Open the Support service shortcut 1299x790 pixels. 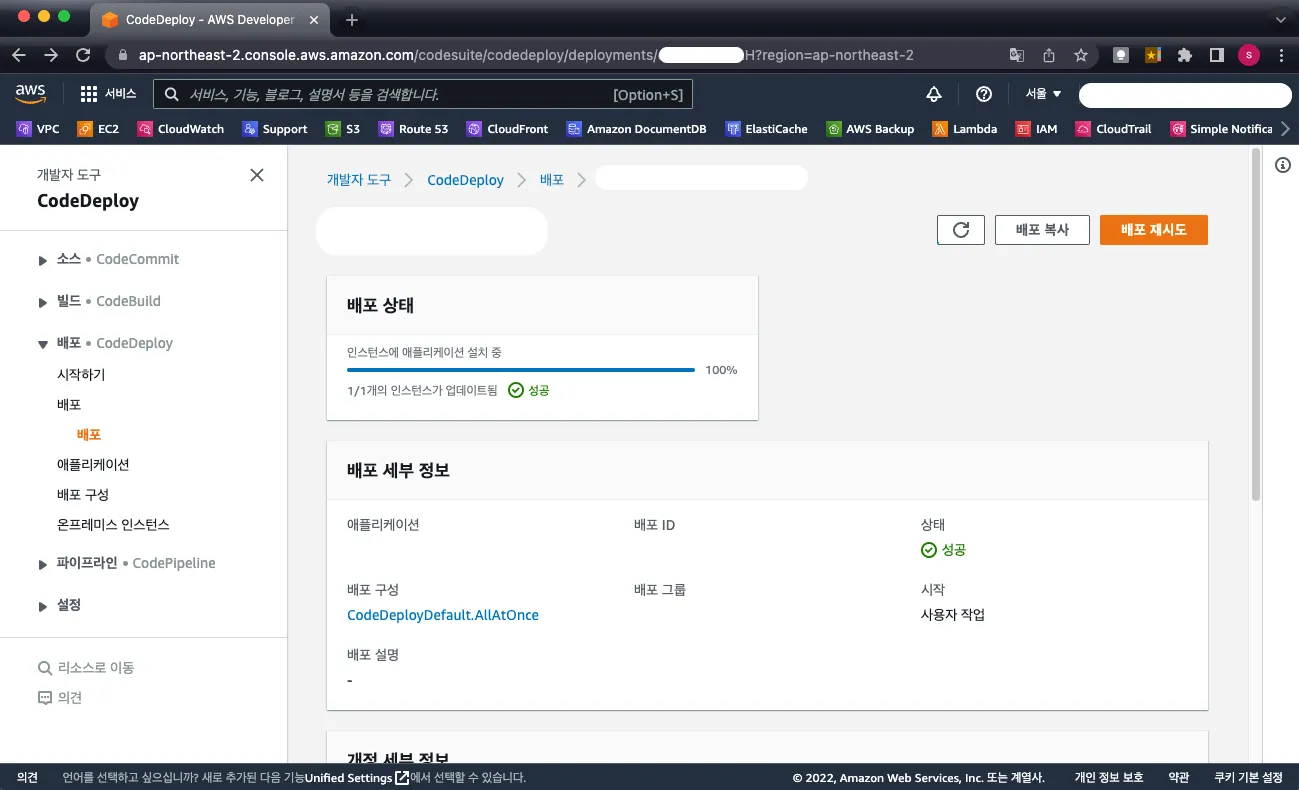(274, 129)
